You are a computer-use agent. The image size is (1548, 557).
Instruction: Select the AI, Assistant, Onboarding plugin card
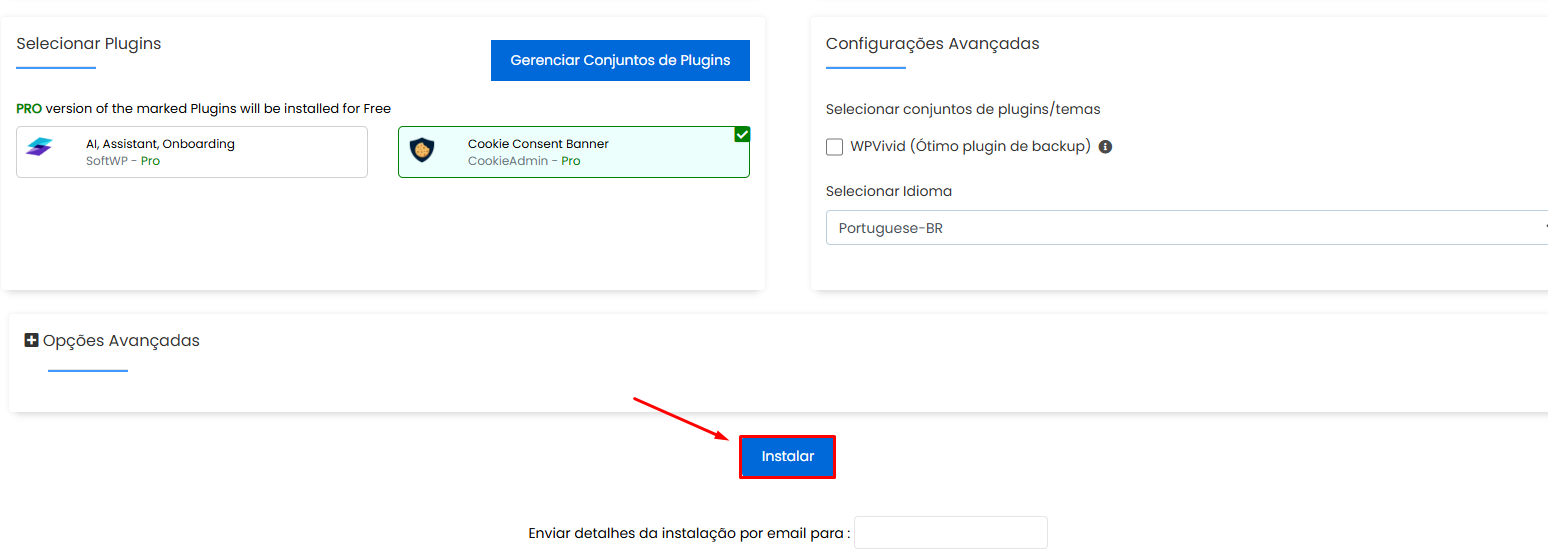(x=192, y=152)
